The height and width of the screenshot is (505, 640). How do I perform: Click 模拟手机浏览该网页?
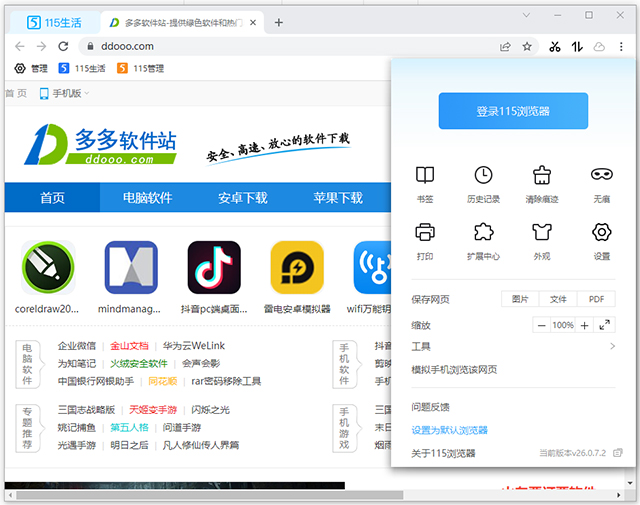[x=454, y=369]
